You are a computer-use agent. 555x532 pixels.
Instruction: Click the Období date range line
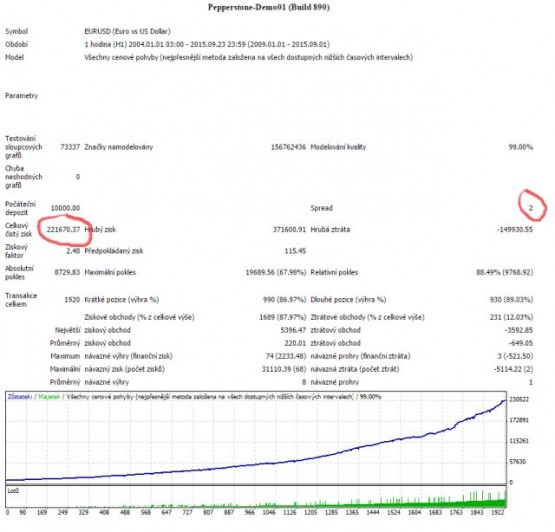click(207, 45)
